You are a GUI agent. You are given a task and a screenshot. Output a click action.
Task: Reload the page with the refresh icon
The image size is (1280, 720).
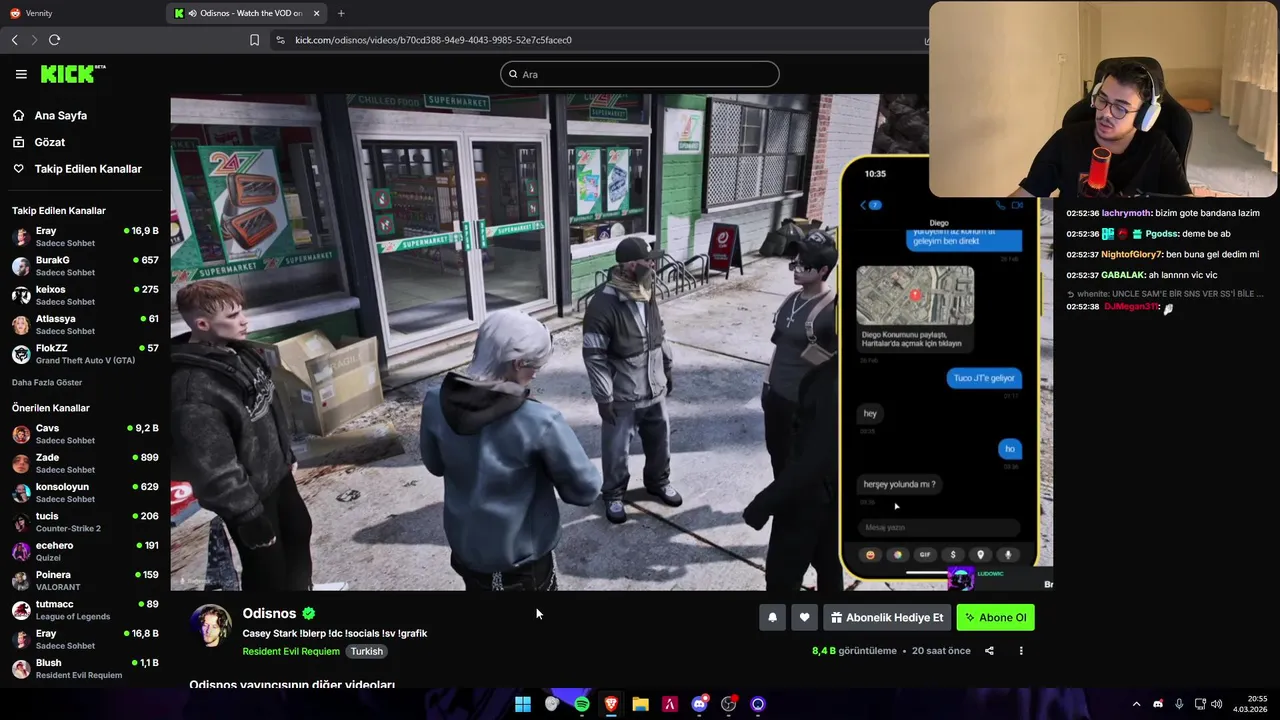click(x=54, y=40)
